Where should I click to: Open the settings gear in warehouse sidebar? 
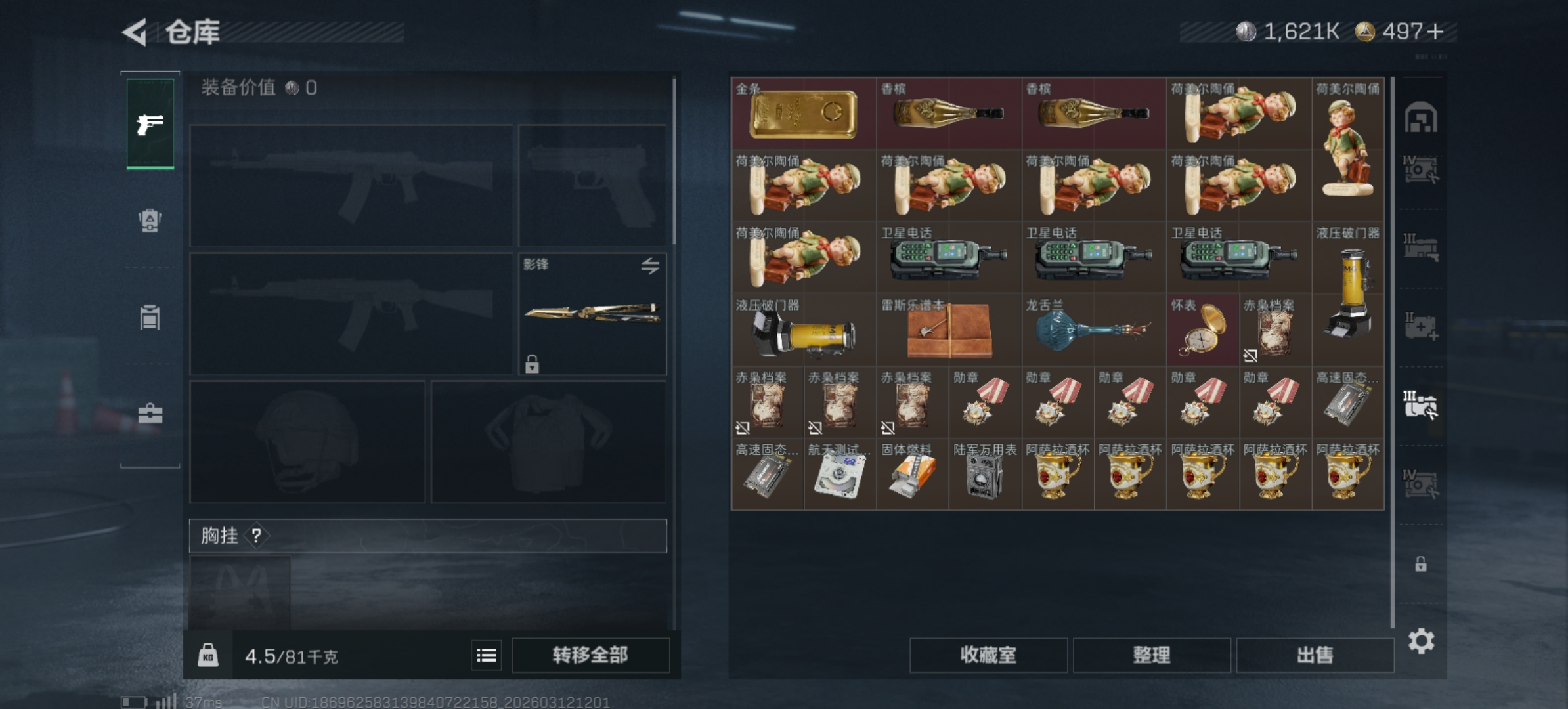(x=1421, y=641)
